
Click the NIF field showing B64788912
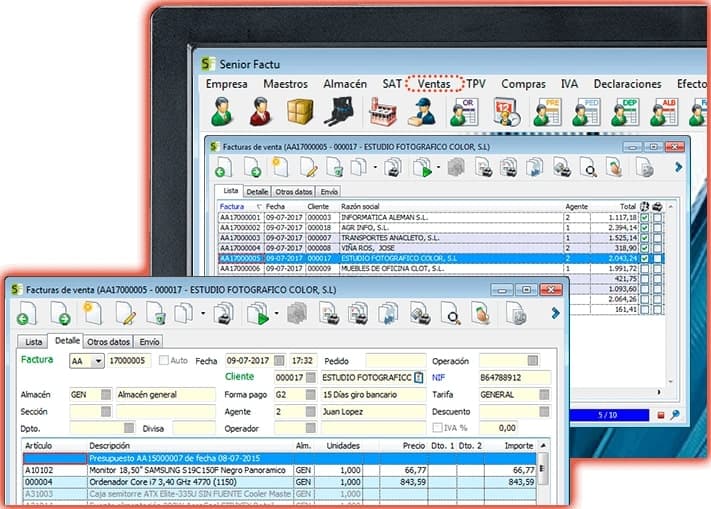click(x=514, y=378)
